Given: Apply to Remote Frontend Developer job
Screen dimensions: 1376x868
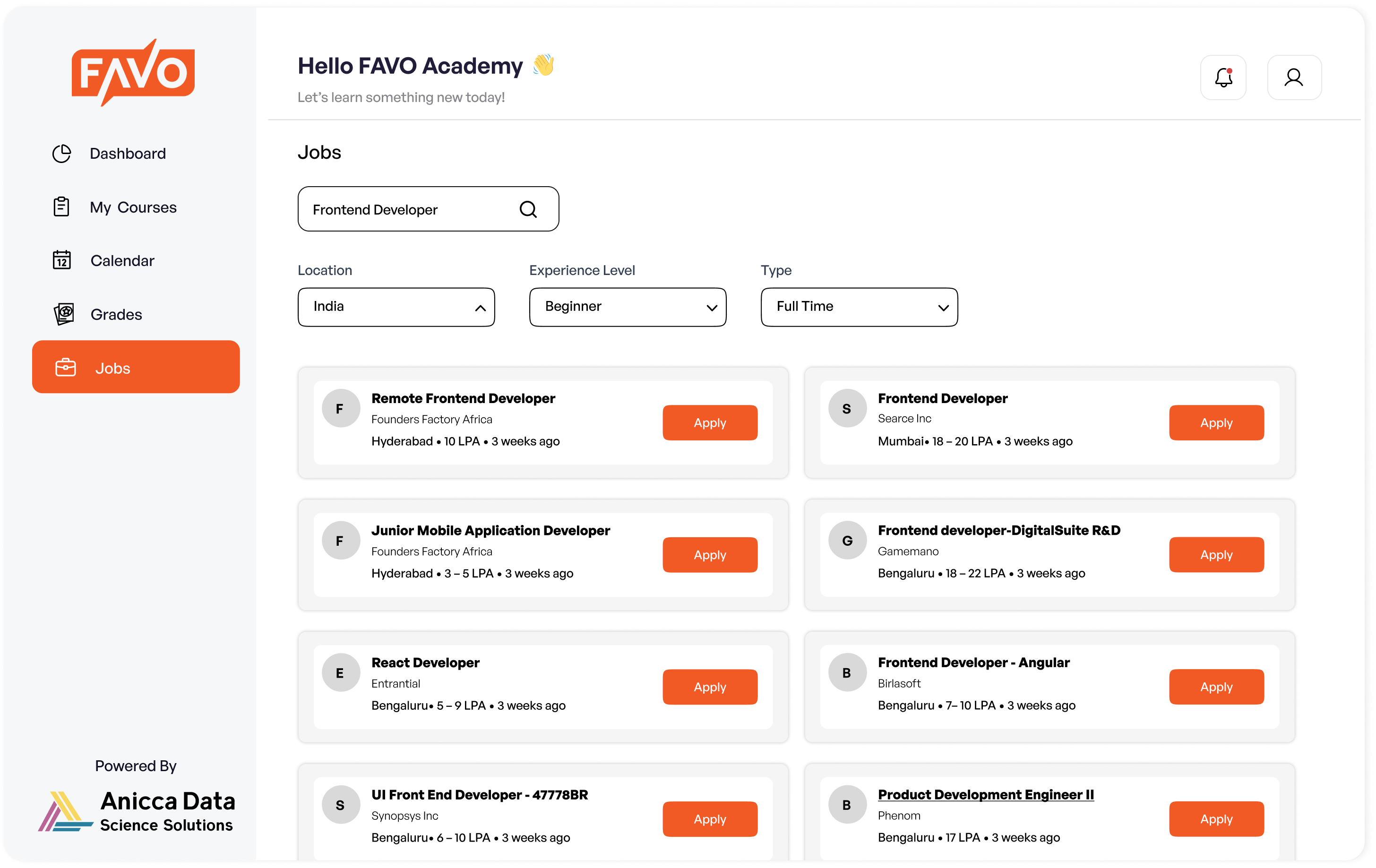Looking at the screenshot, I should (710, 423).
